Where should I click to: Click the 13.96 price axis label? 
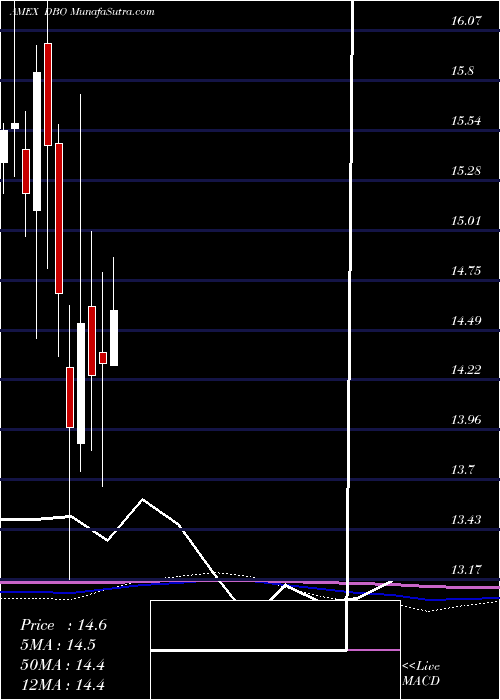(467, 420)
